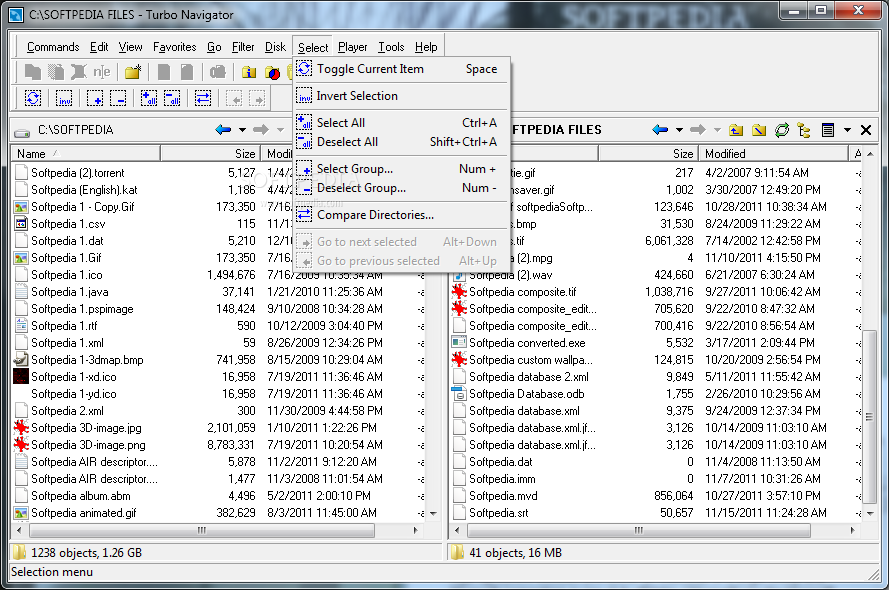Open the right panel back history dropdown
The width and height of the screenshot is (889, 590).
(679, 130)
